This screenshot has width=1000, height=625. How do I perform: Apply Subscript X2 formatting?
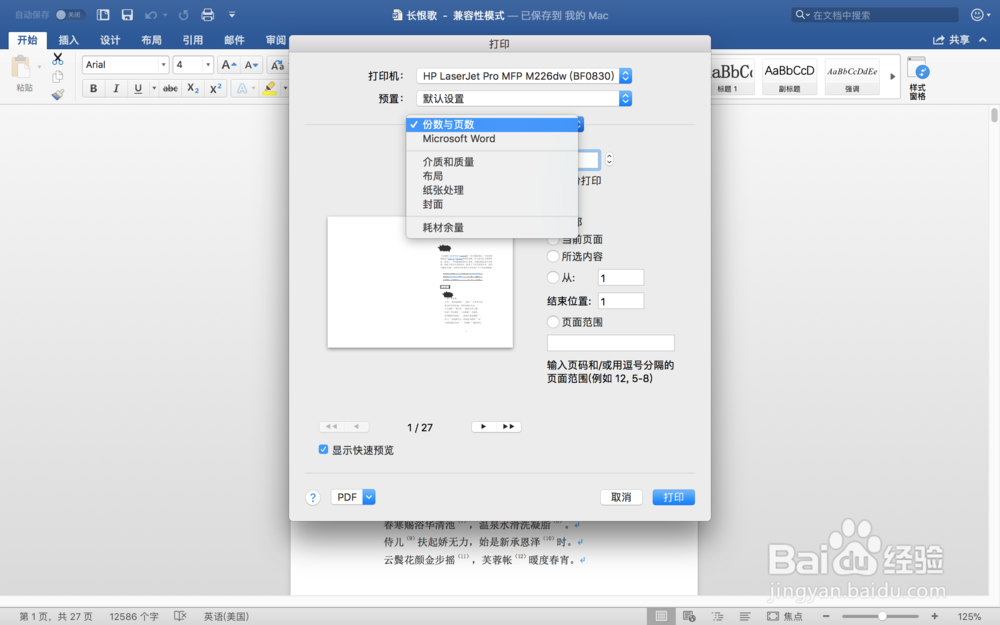coord(193,89)
